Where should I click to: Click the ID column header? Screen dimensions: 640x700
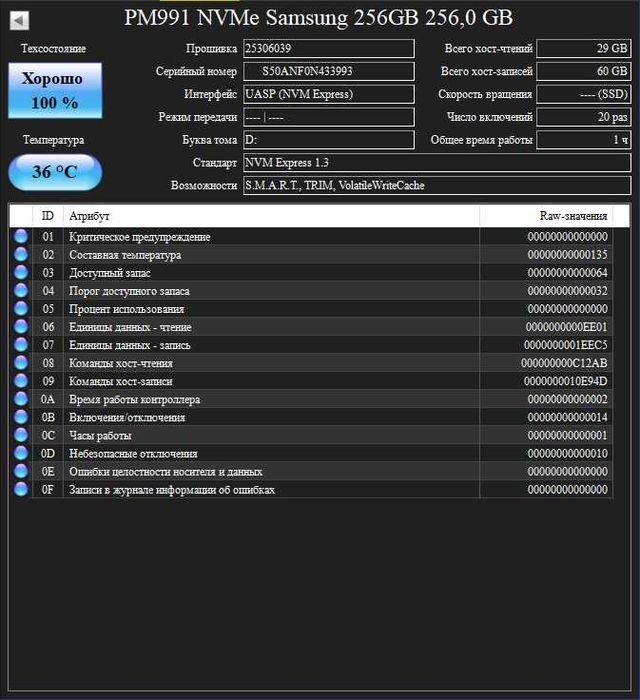click(x=48, y=216)
